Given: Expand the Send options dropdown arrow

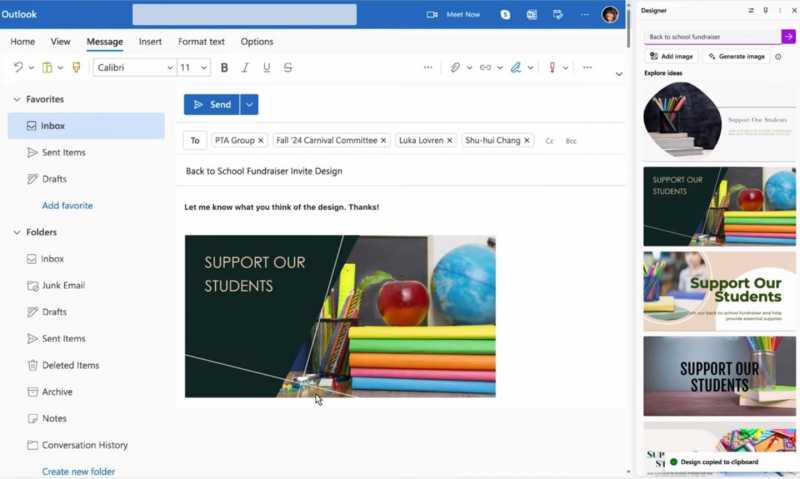Looking at the screenshot, I should [x=249, y=105].
